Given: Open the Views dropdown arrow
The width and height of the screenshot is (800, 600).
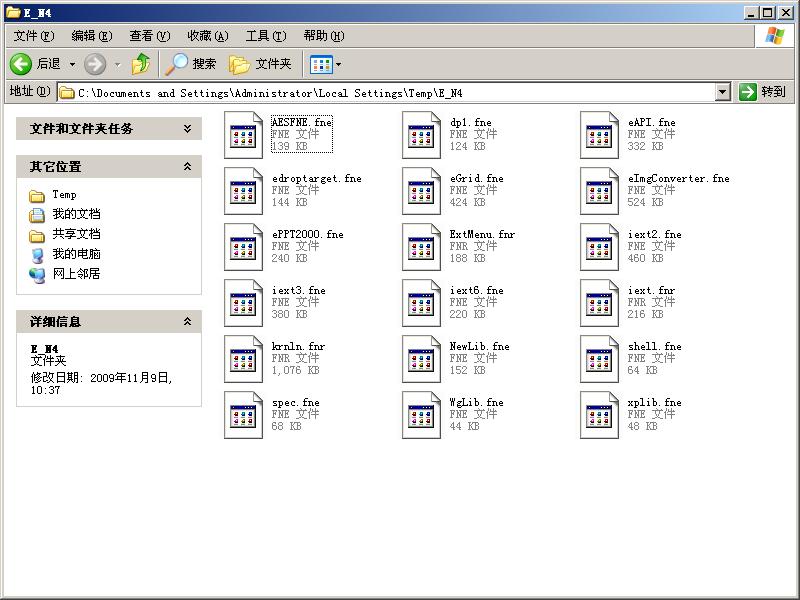Looking at the screenshot, I should tap(338, 64).
